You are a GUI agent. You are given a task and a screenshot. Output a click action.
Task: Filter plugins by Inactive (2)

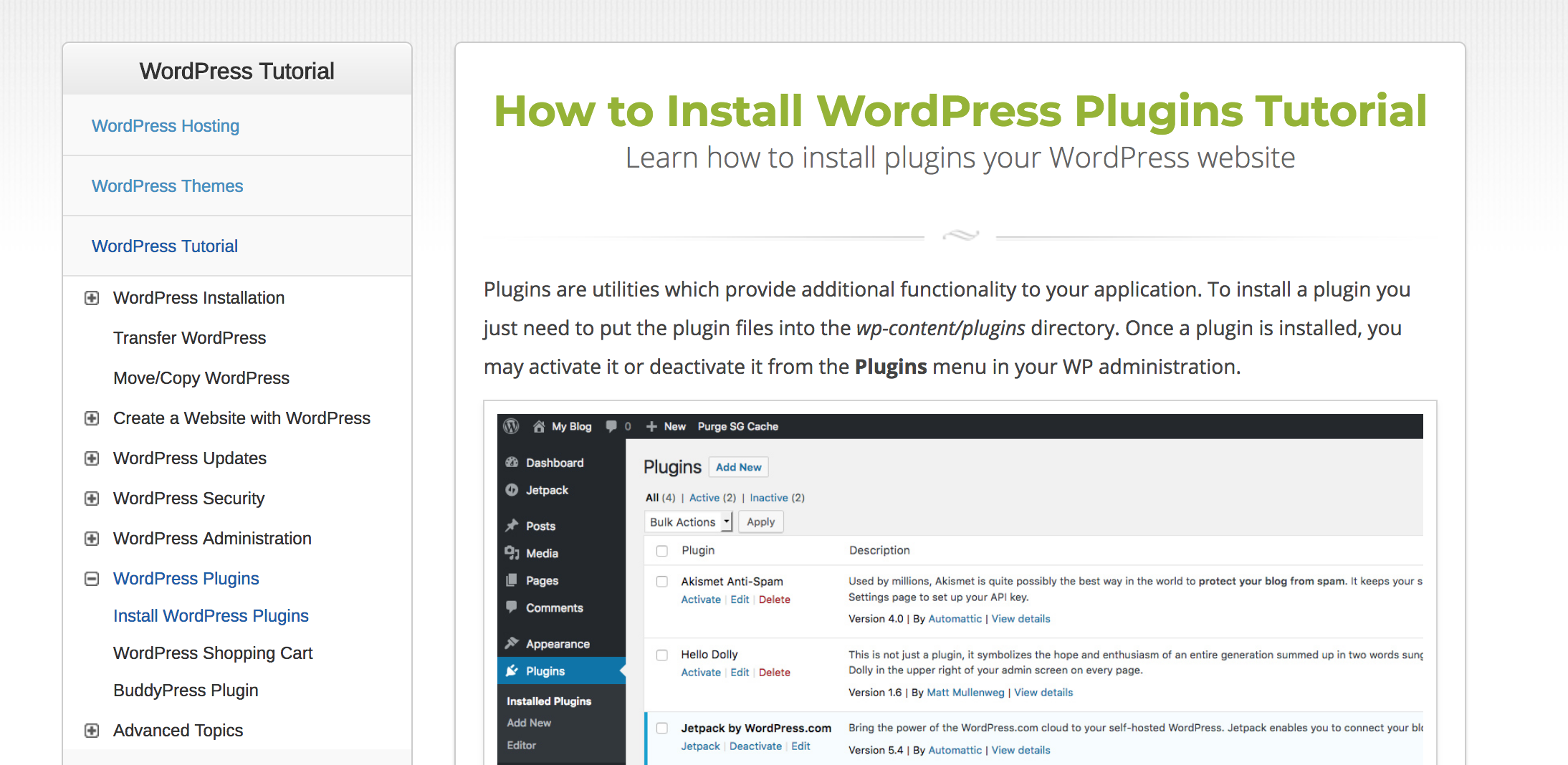pyautogui.click(x=778, y=498)
